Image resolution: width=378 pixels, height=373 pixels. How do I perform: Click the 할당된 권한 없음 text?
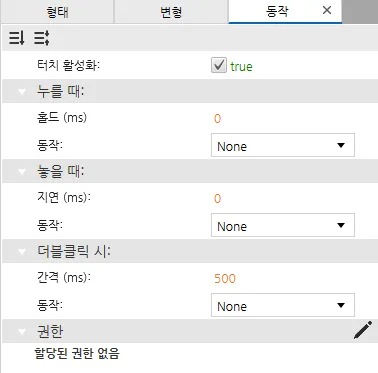click(77, 353)
